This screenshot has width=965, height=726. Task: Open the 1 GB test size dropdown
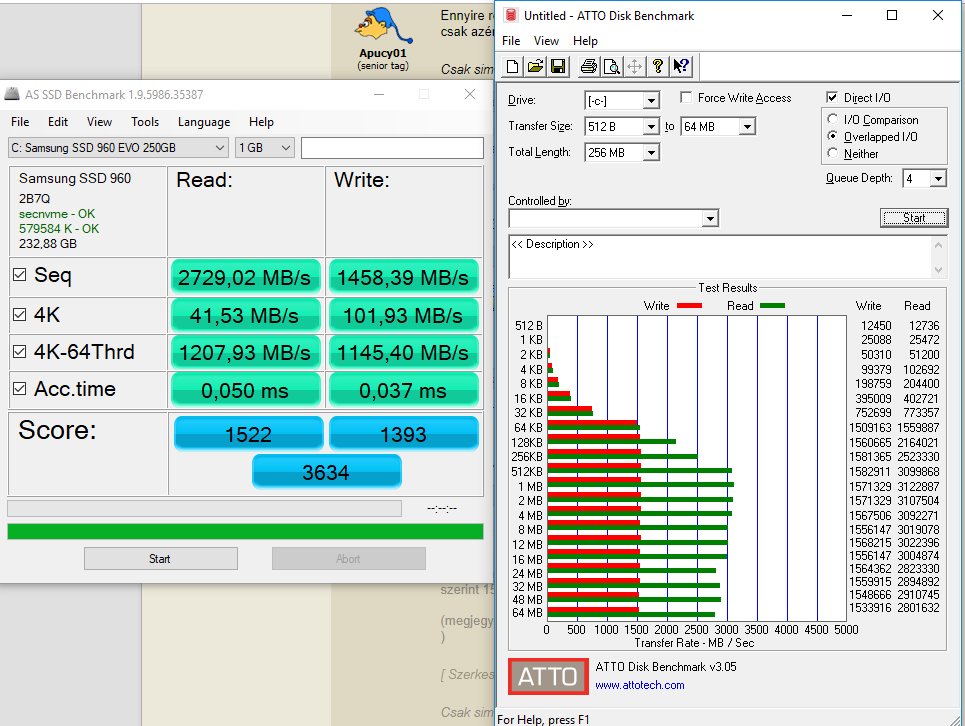265,148
